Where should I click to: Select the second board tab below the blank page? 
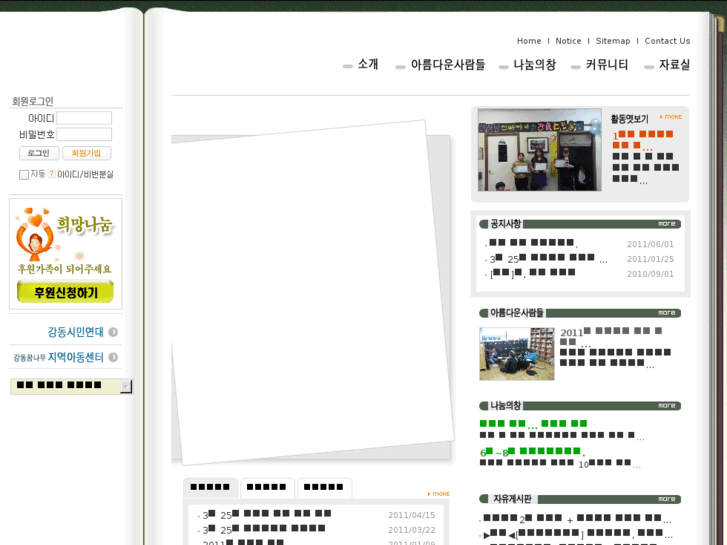[267, 487]
